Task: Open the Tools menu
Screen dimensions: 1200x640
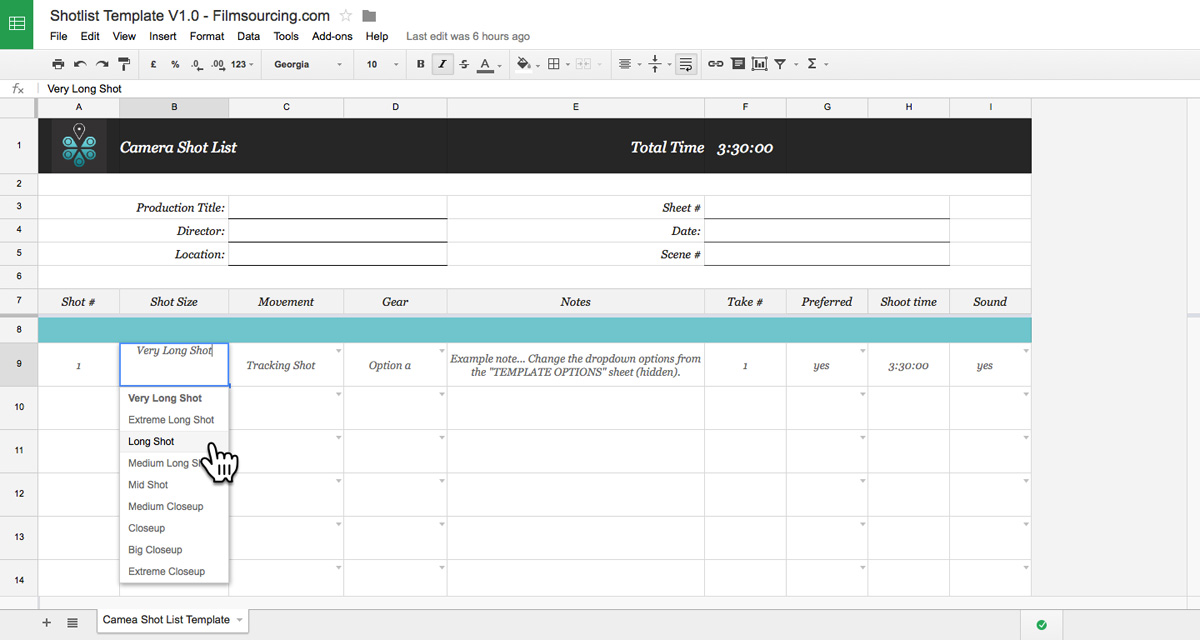Action: 286,36
